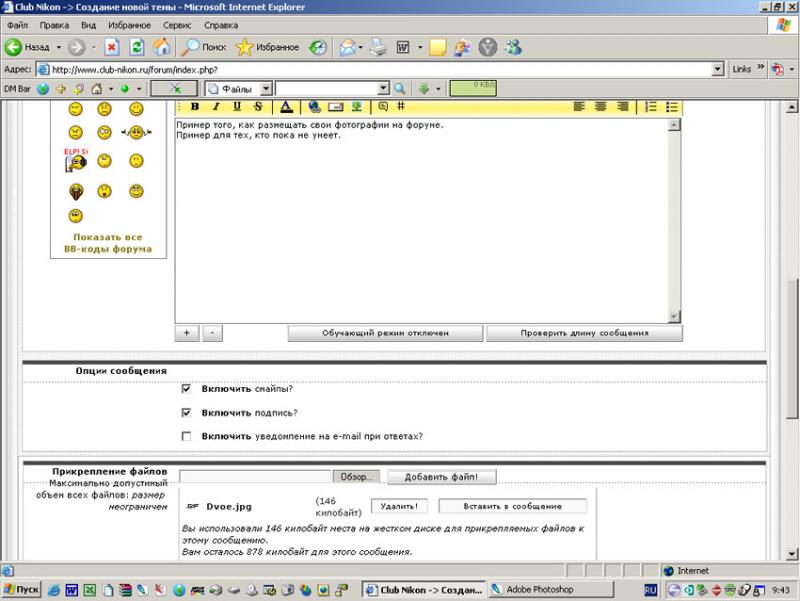The height and width of the screenshot is (601, 800).
Task: Open Favorites (Избранное) star
Action: pyautogui.click(x=267, y=47)
